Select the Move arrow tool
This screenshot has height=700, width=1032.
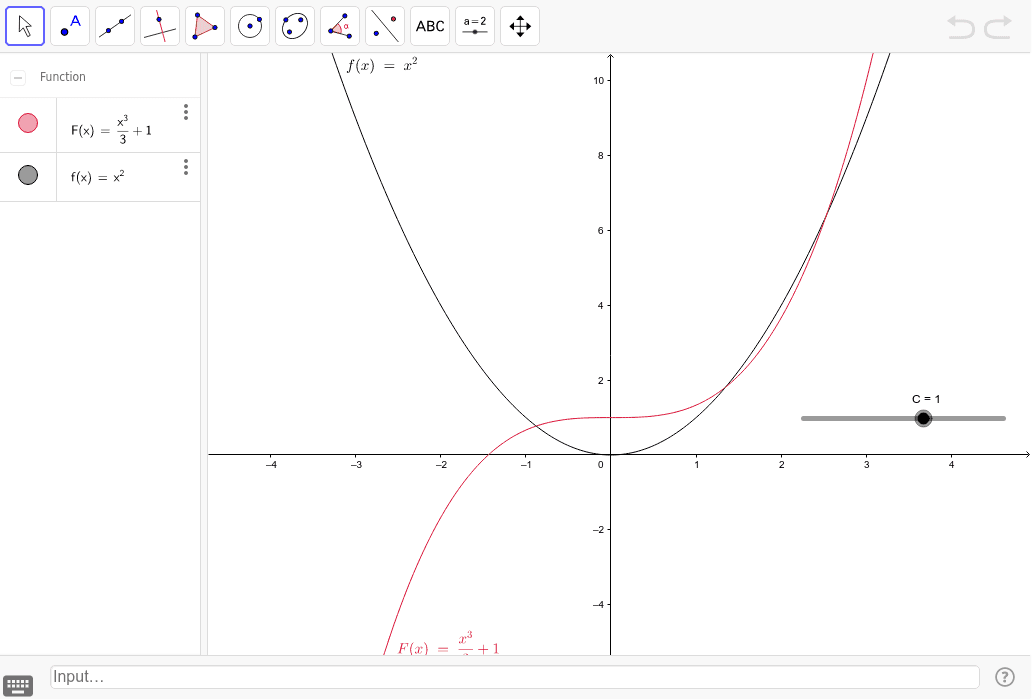[x=25, y=26]
